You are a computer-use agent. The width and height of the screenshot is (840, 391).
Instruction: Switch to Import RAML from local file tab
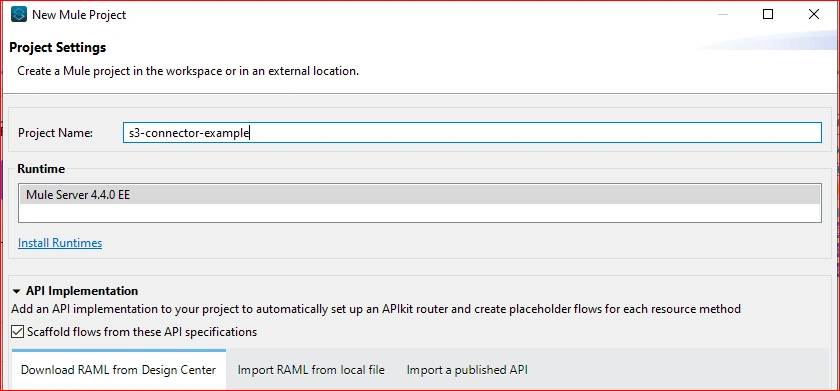311,370
